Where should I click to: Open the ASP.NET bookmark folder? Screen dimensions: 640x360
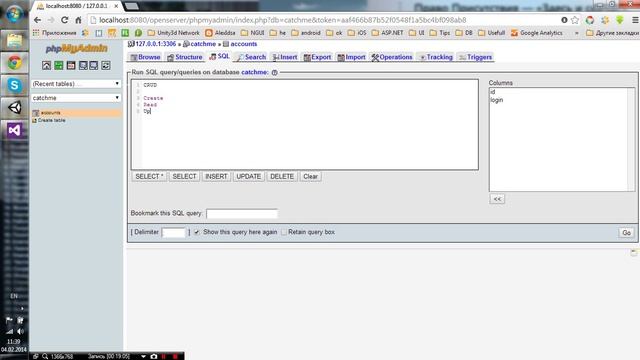387,33
